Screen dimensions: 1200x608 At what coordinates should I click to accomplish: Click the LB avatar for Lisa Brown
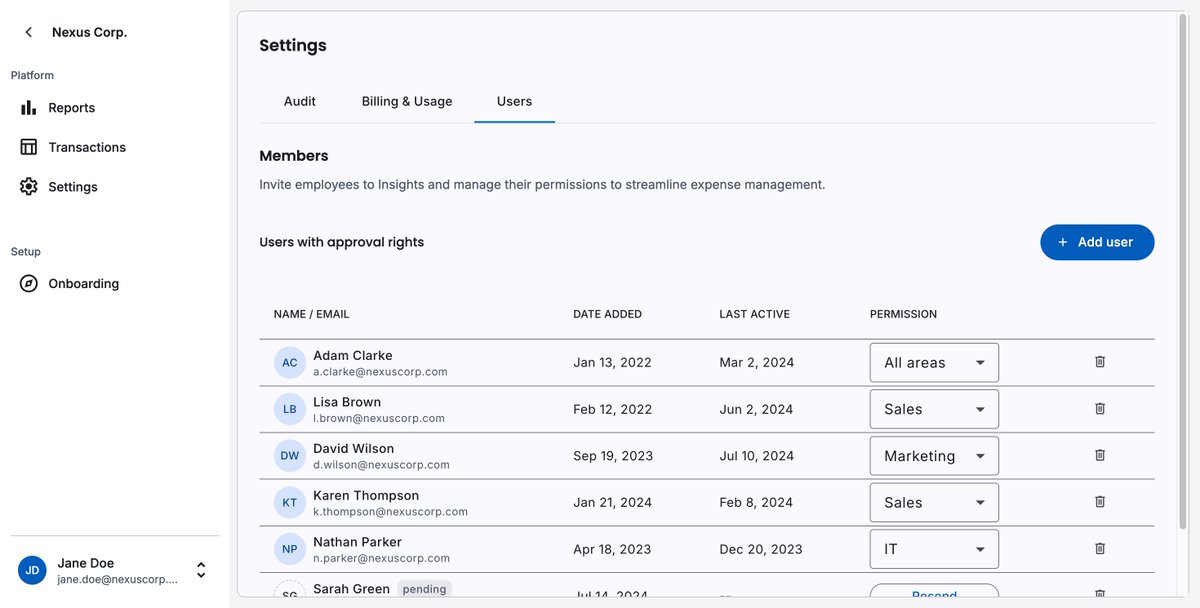[x=289, y=409]
